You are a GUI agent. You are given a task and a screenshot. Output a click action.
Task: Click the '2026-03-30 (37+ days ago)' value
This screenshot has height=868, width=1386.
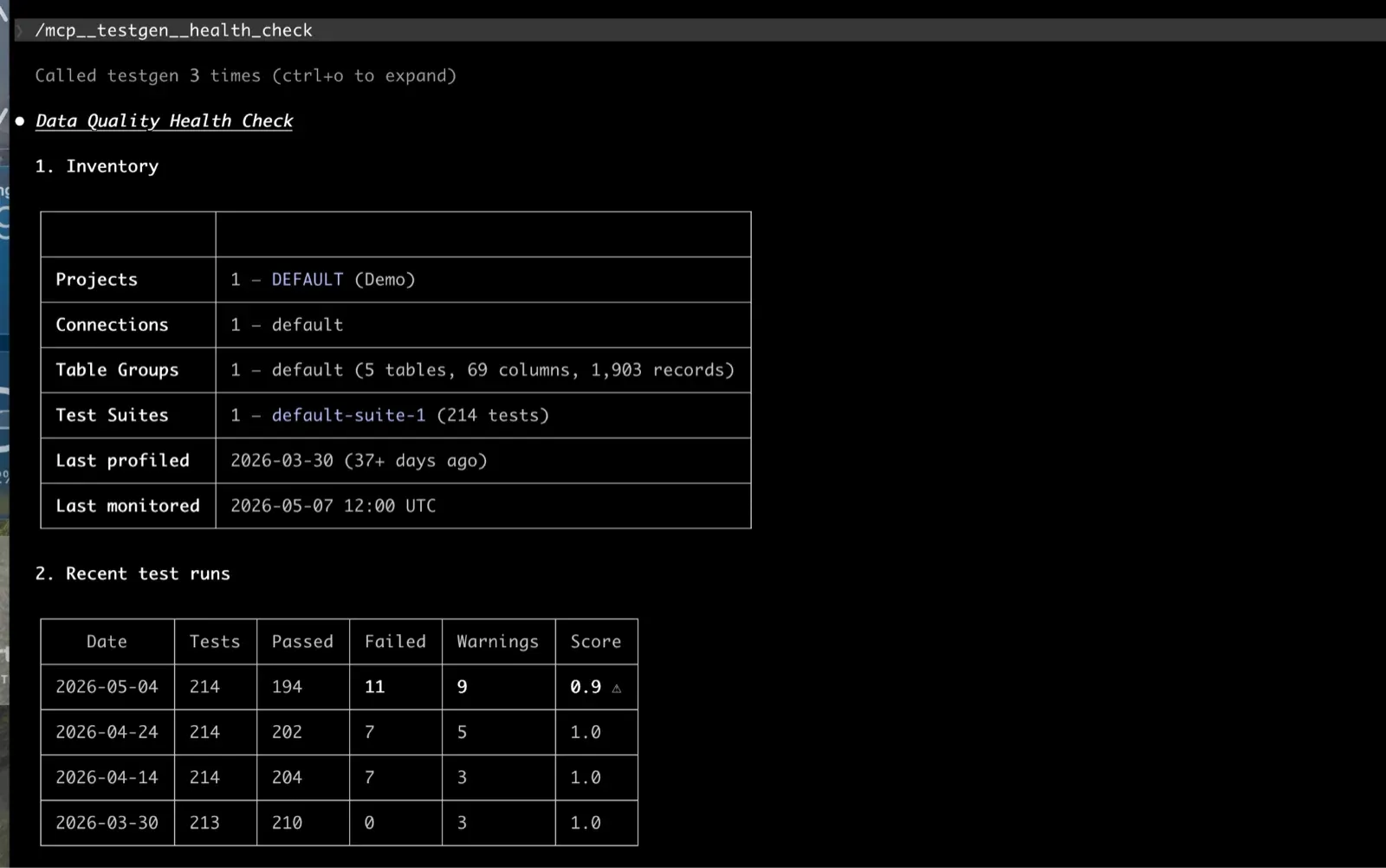(359, 461)
